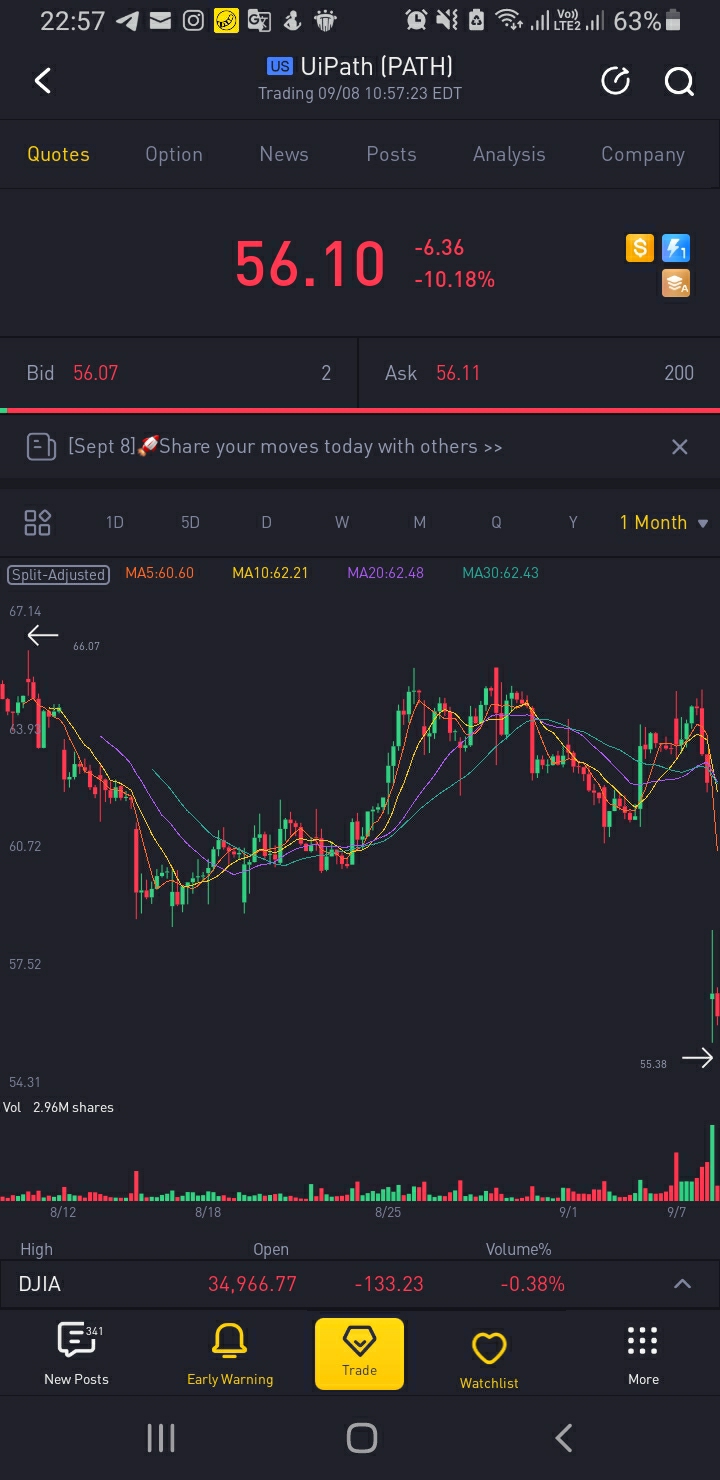This screenshot has width=720, height=1480.
Task: Tap the MA30:62.43 indicator
Action: (x=500, y=573)
